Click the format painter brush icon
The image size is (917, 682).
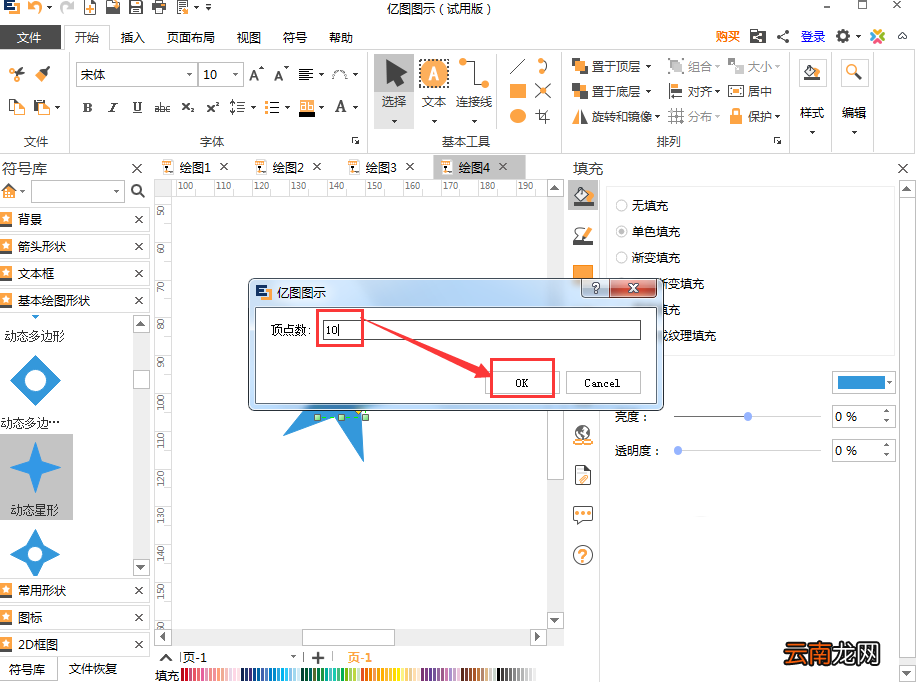point(43,74)
